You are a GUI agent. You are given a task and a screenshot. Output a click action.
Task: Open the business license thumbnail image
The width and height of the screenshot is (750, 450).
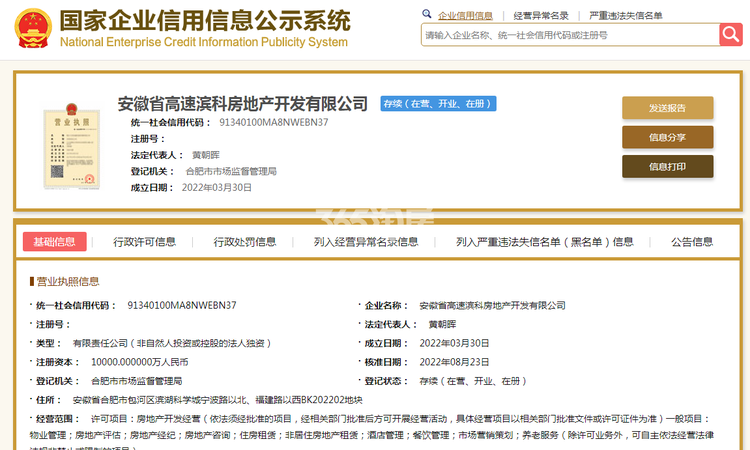[72, 146]
